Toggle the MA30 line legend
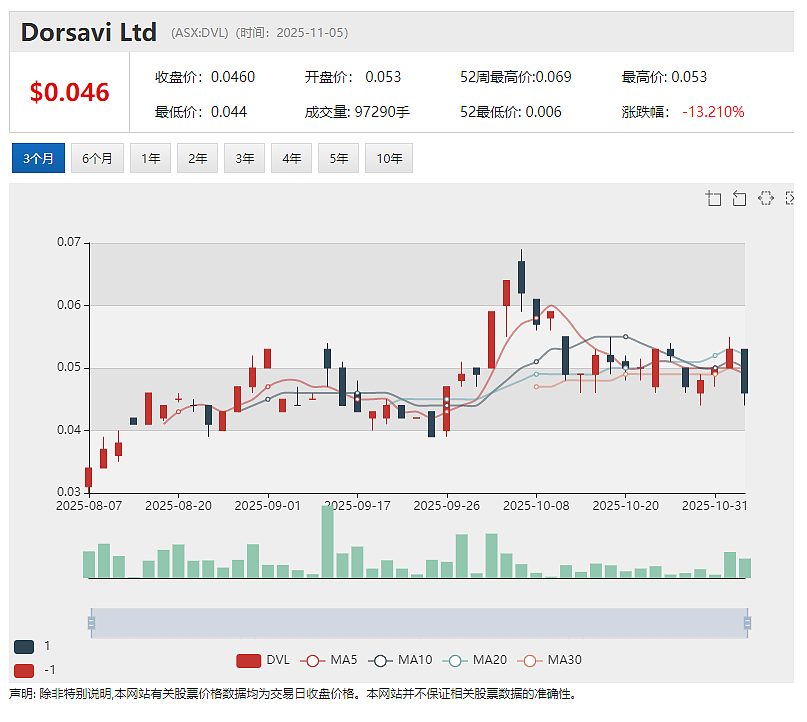Viewport: 807px width, 722px height. [549, 660]
